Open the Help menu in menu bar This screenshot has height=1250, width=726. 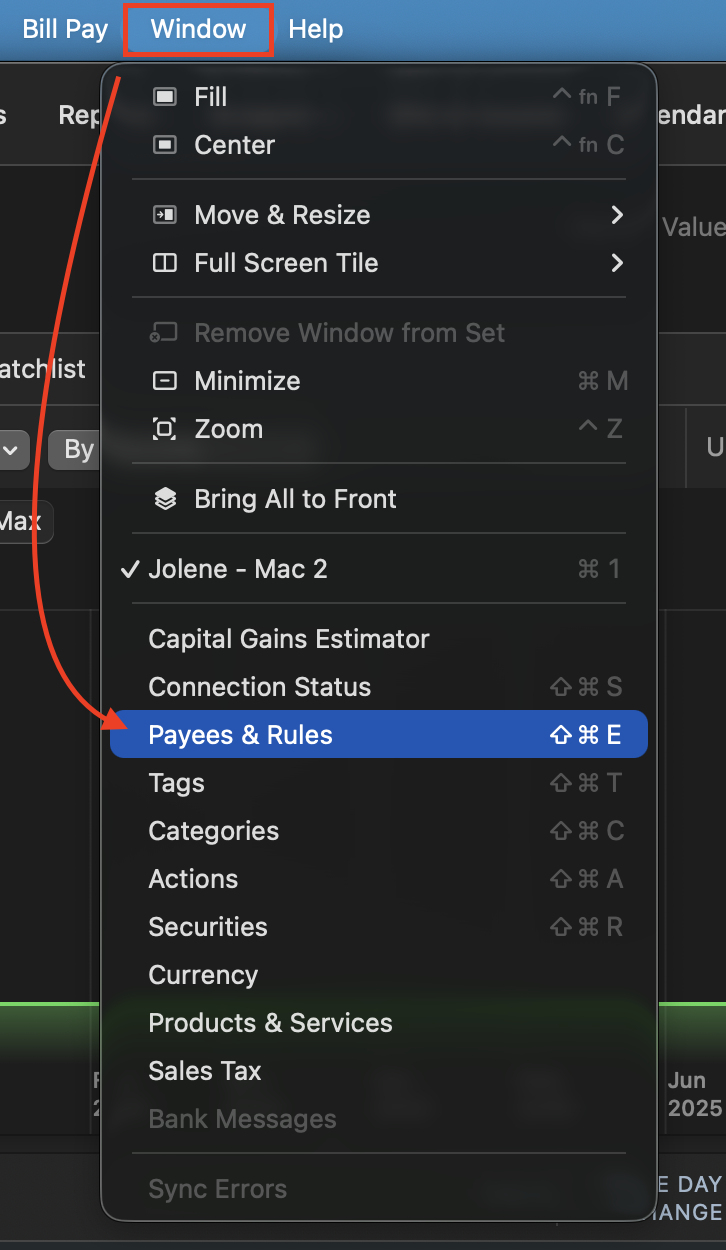coord(315,29)
